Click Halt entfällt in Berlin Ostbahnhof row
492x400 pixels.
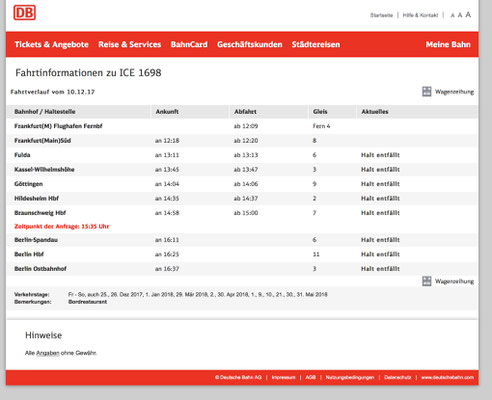tap(380, 269)
